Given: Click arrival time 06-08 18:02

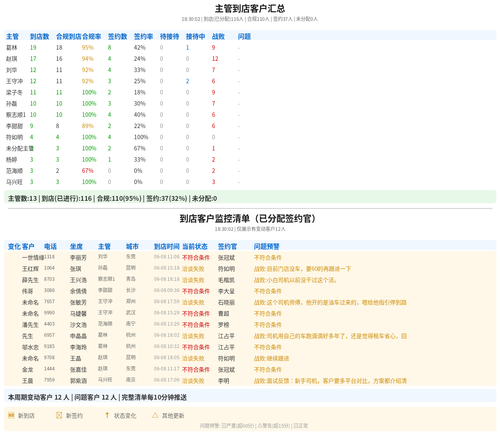Looking at the screenshot, I should (167, 335).
